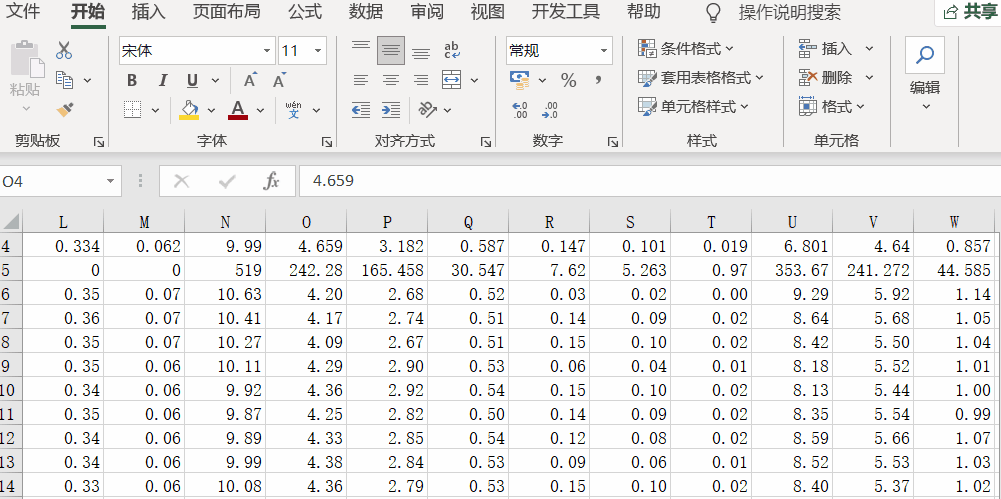Increase decimal places

[520, 110]
